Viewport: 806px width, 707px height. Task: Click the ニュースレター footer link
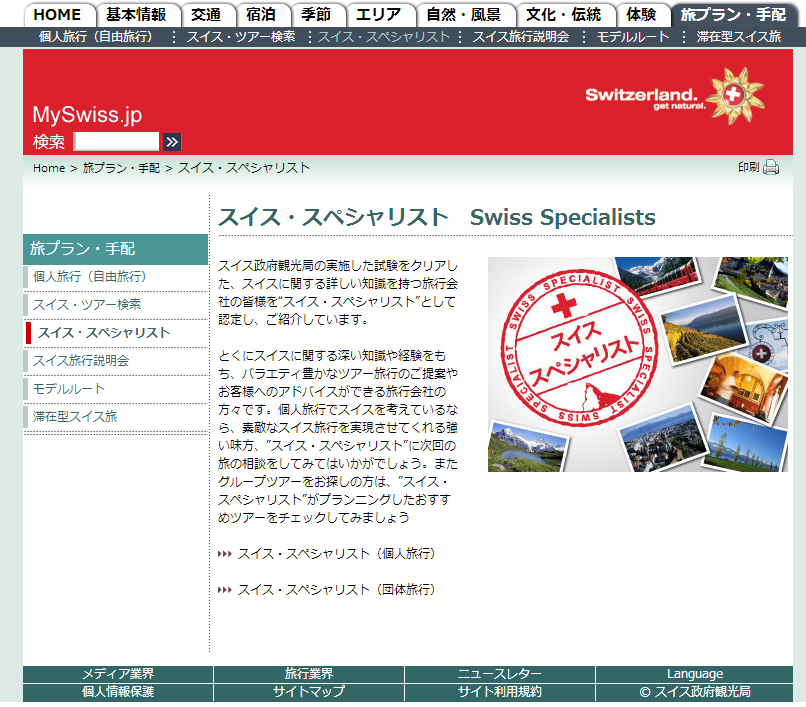coord(500,674)
